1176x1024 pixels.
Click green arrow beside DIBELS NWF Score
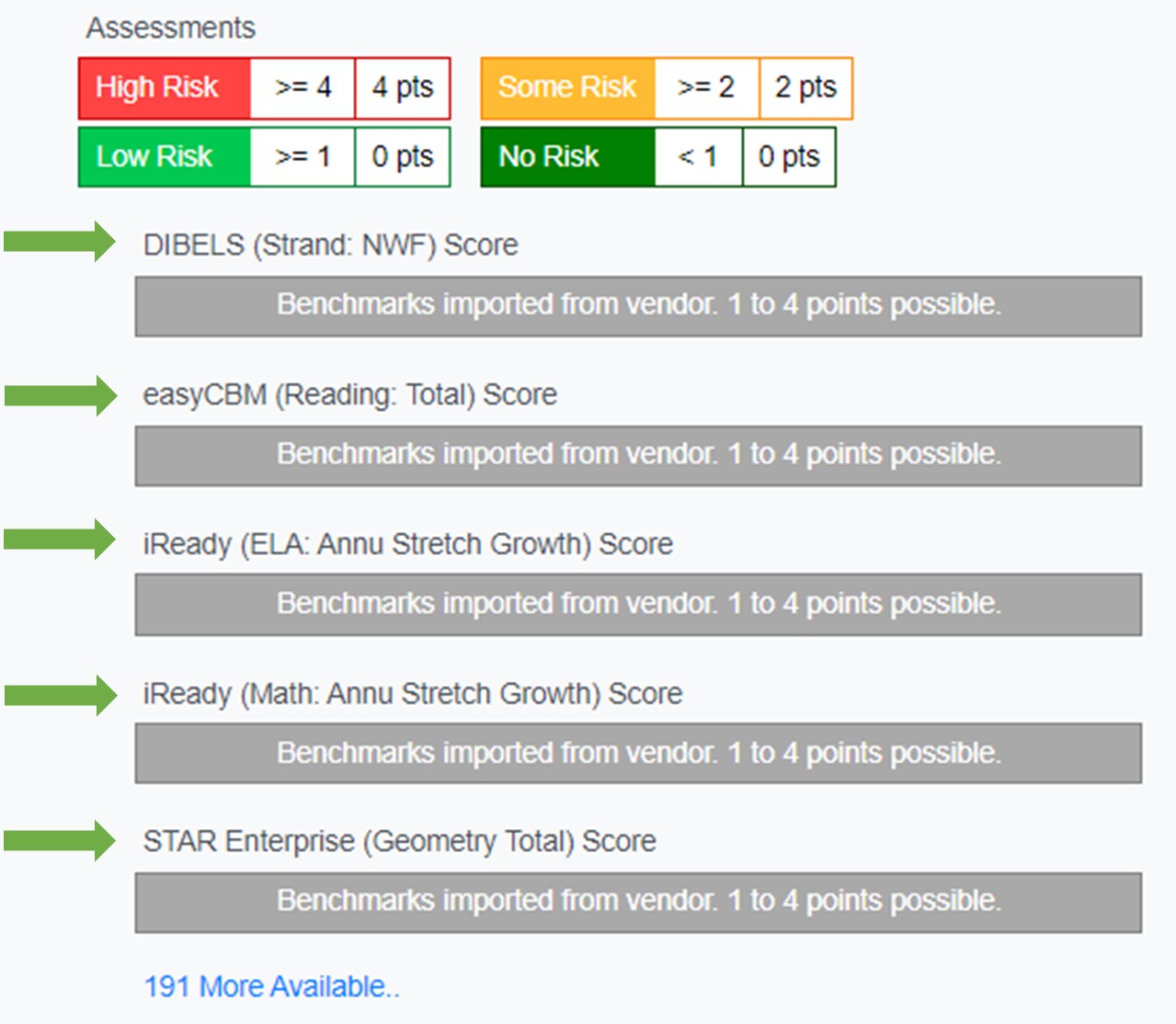coord(59,242)
